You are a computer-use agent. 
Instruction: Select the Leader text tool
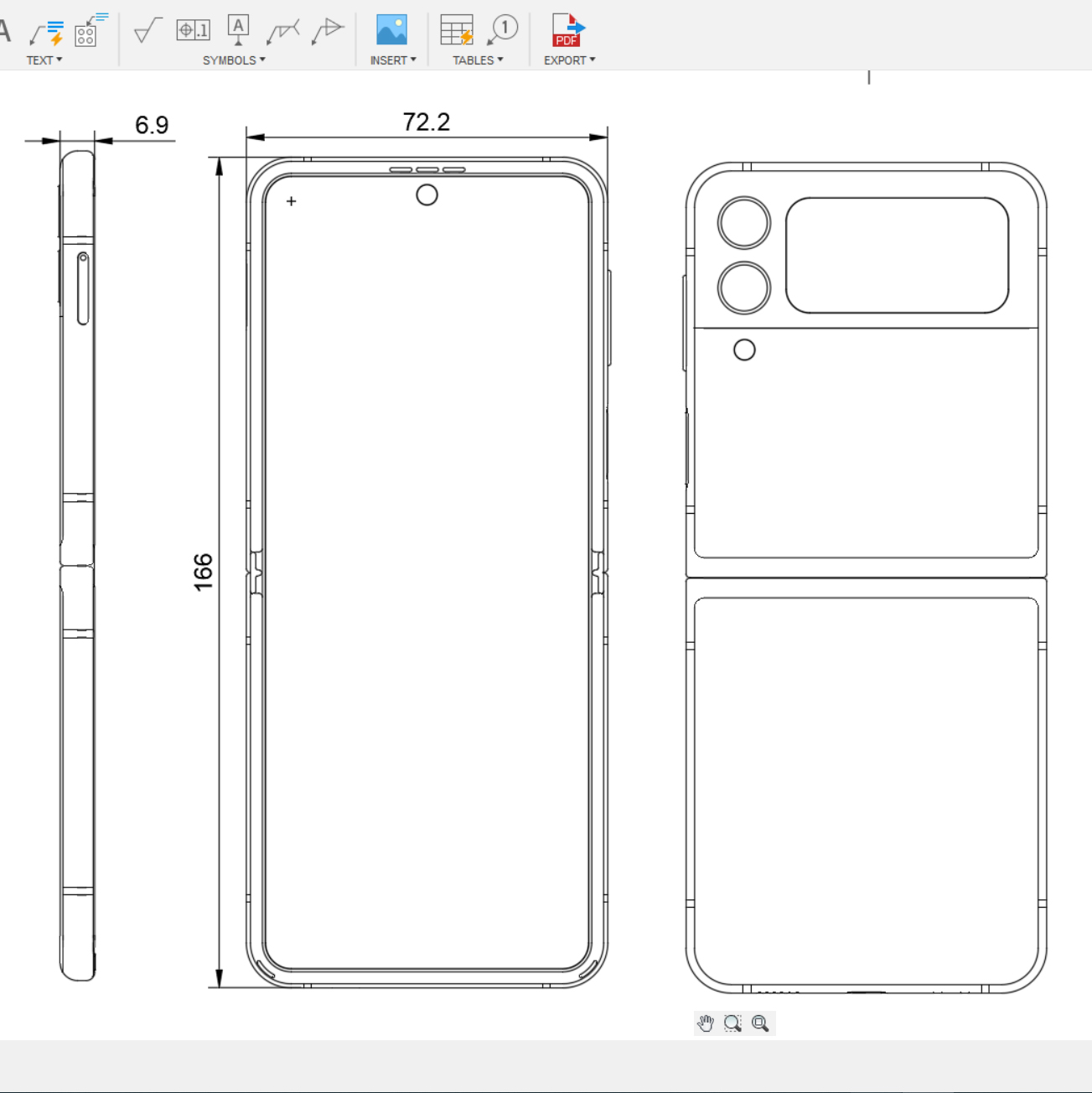click(47, 33)
